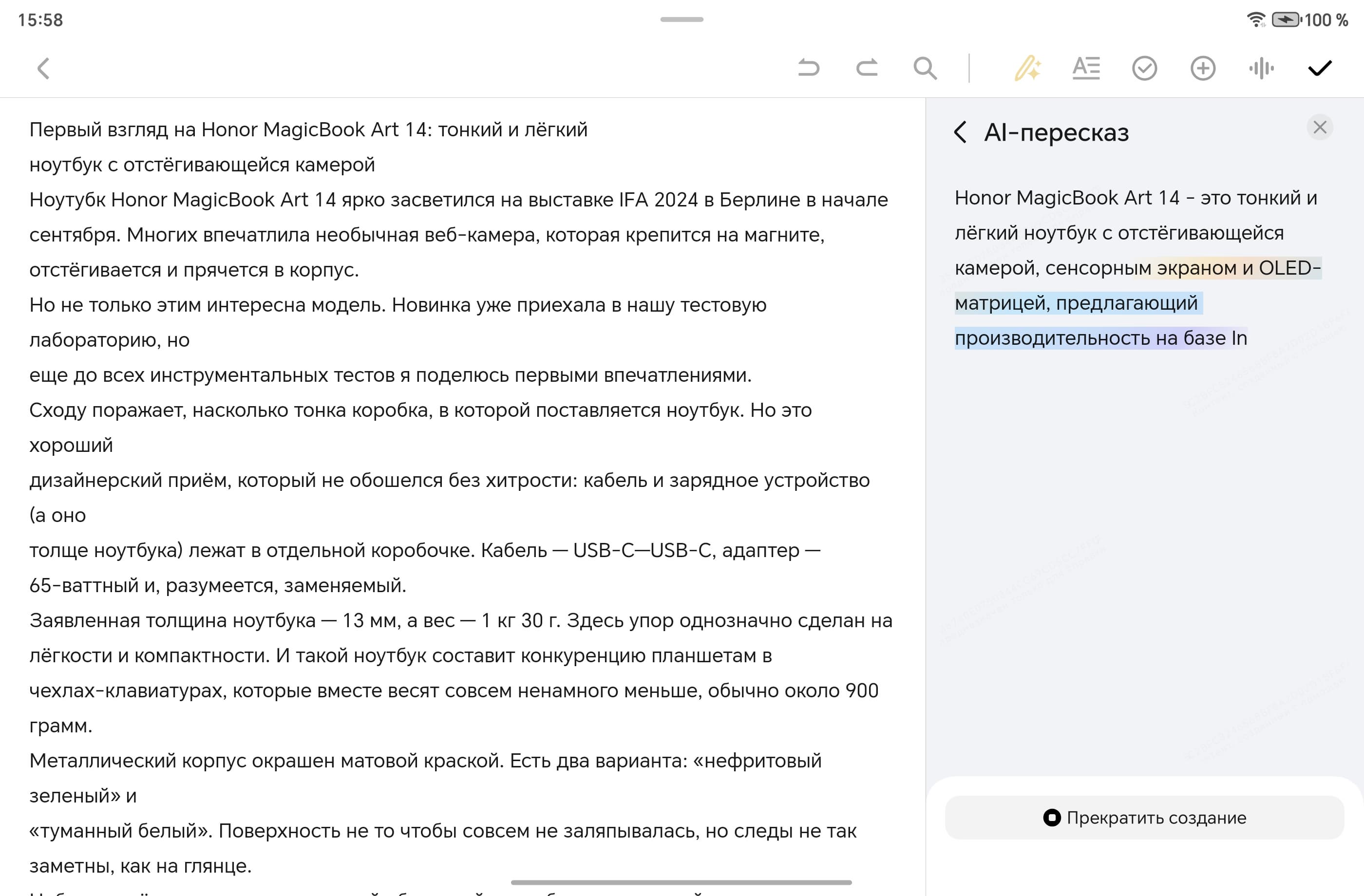Screen dimensions: 1364x896
Task: Start voice recording waveform icon
Action: tap(1261, 68)
